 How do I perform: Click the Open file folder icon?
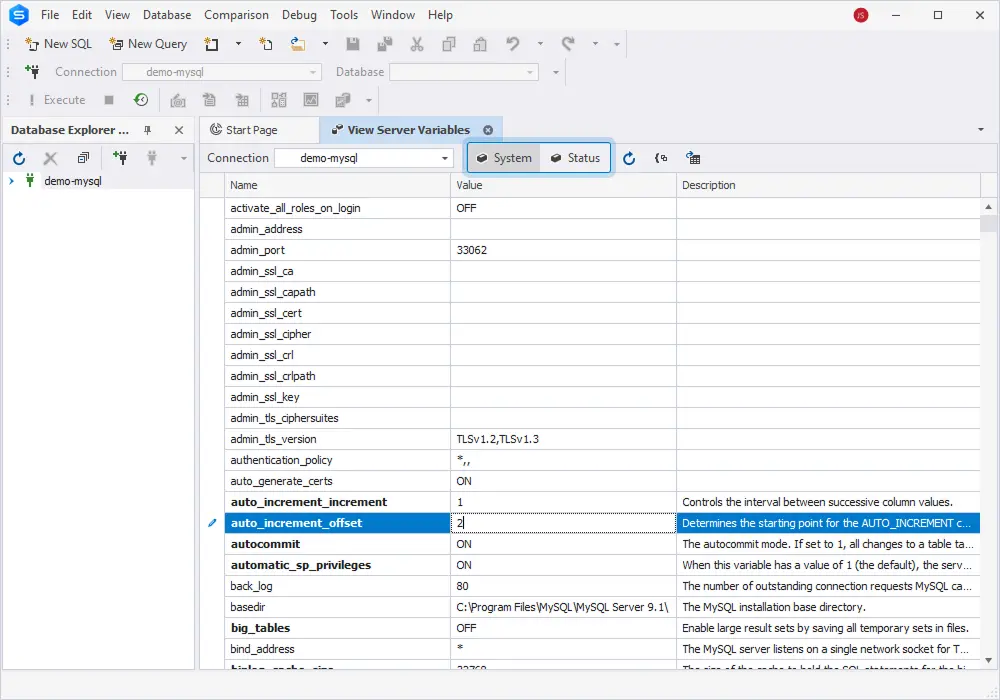(298, 44)
